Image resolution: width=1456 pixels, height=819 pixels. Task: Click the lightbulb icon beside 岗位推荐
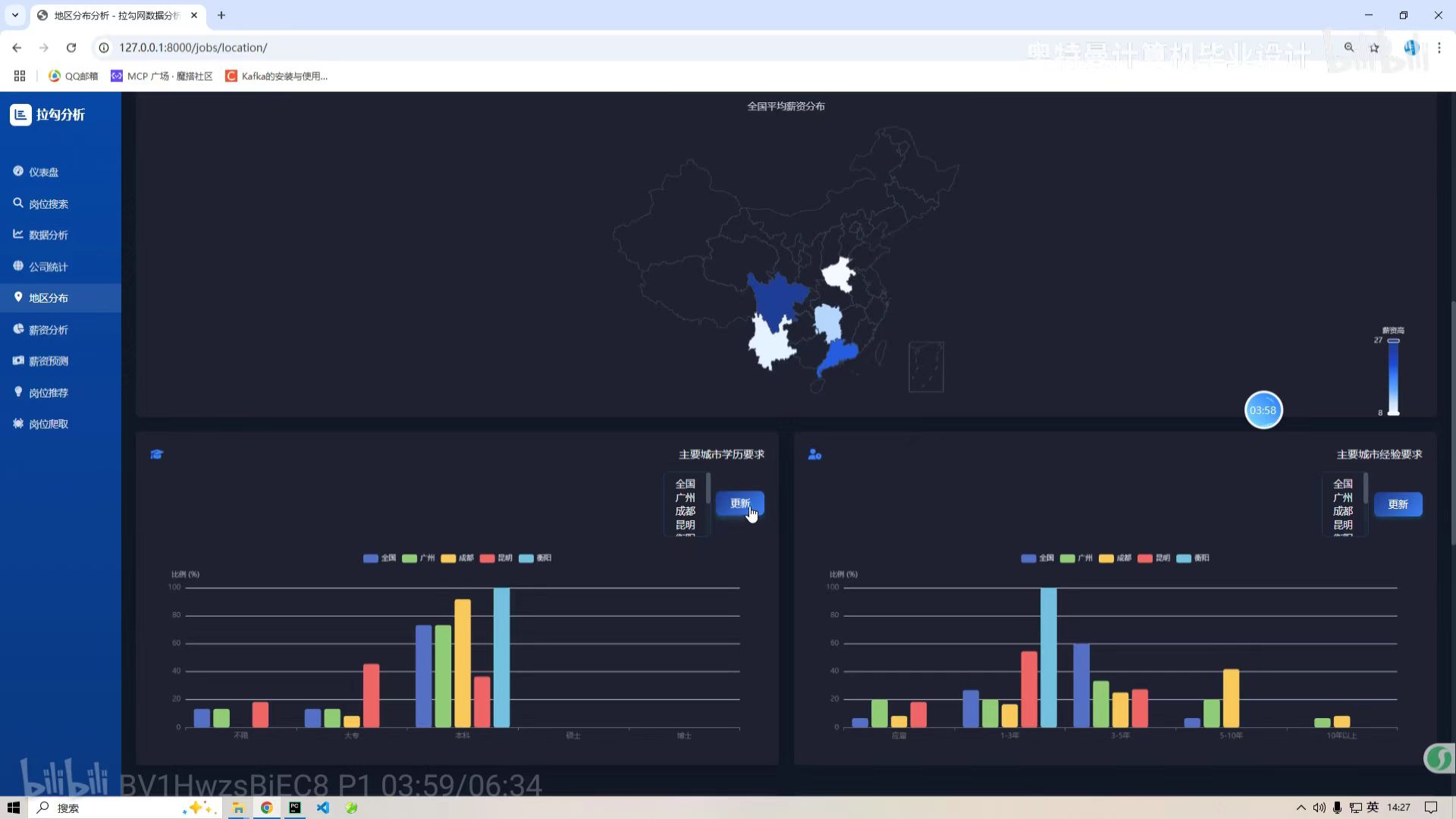[x=18, y=392]
